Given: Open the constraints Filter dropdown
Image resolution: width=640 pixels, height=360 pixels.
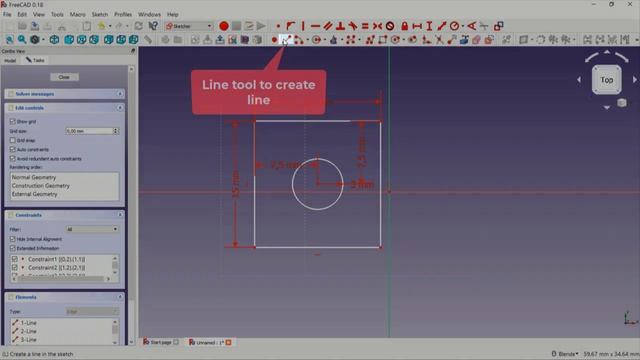Looking at the screenshot, I should pos(92,229).
